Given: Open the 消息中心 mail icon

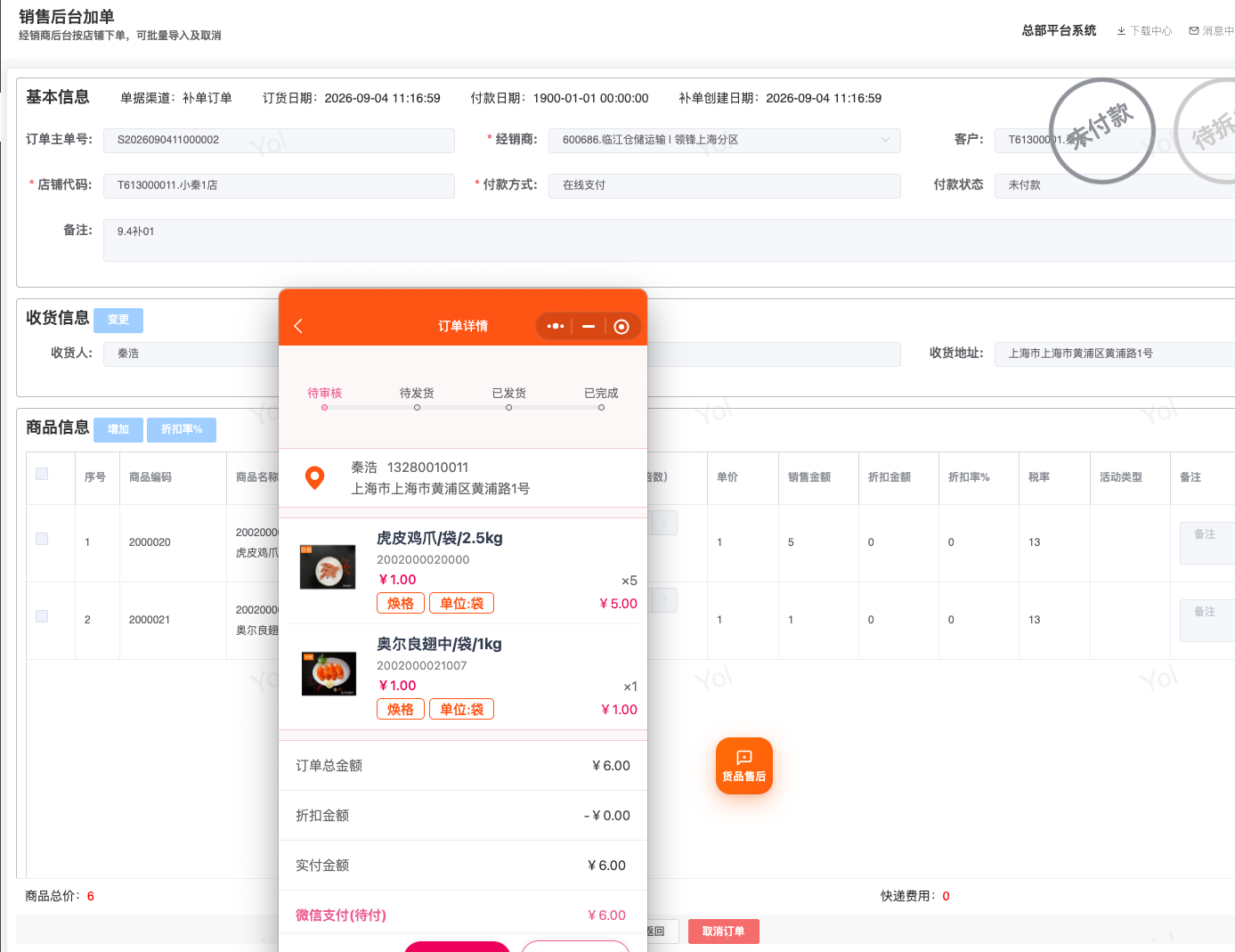Looking at the screenshot, I should [x=1212, y=31].
